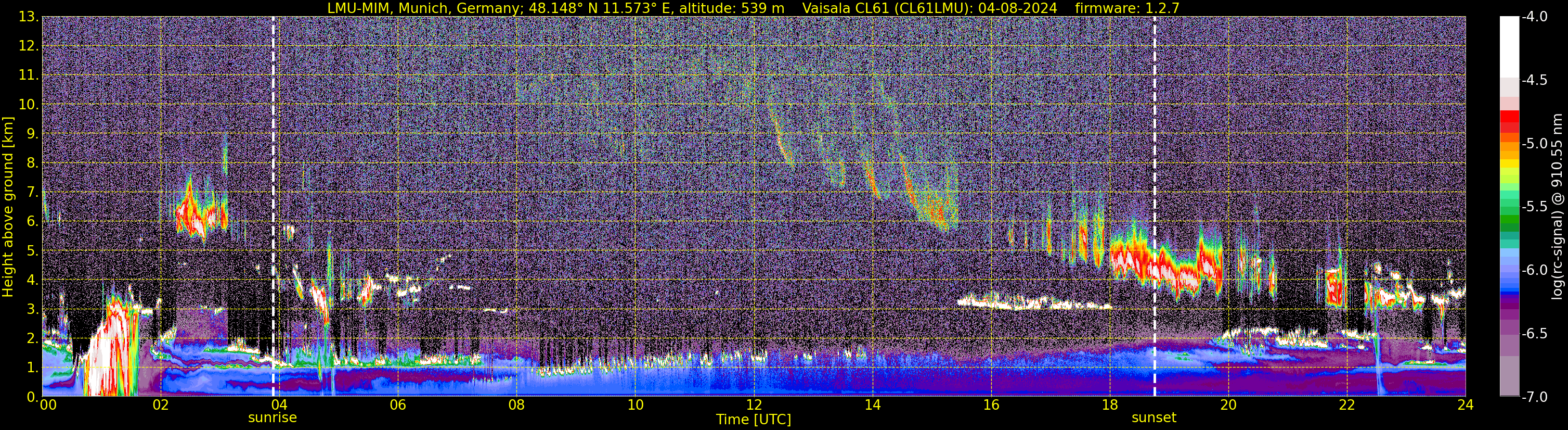Click the '08' time tick label
1568x430 pixels.
[516, 405]
